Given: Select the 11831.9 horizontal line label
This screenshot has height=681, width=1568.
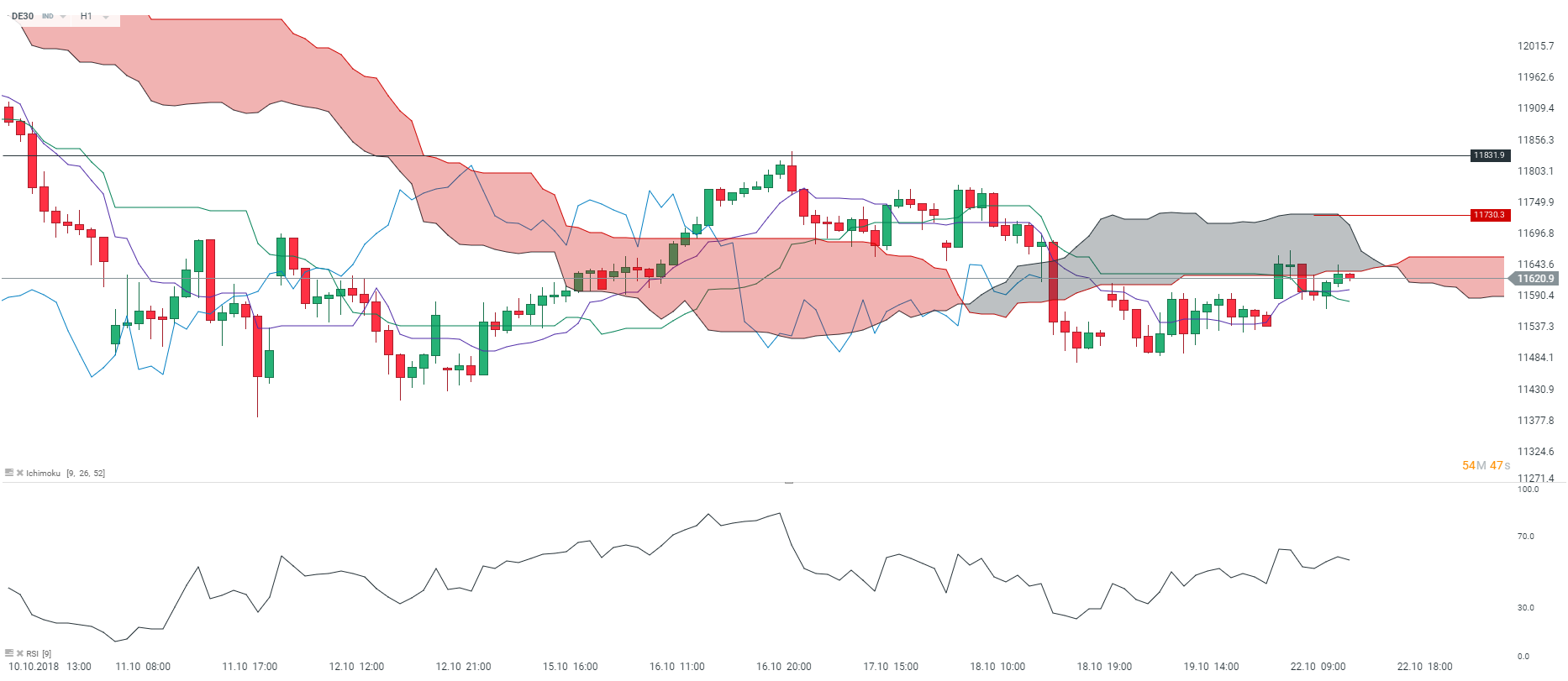Looking at the screenshot, I should click(x=1490, y=155).
